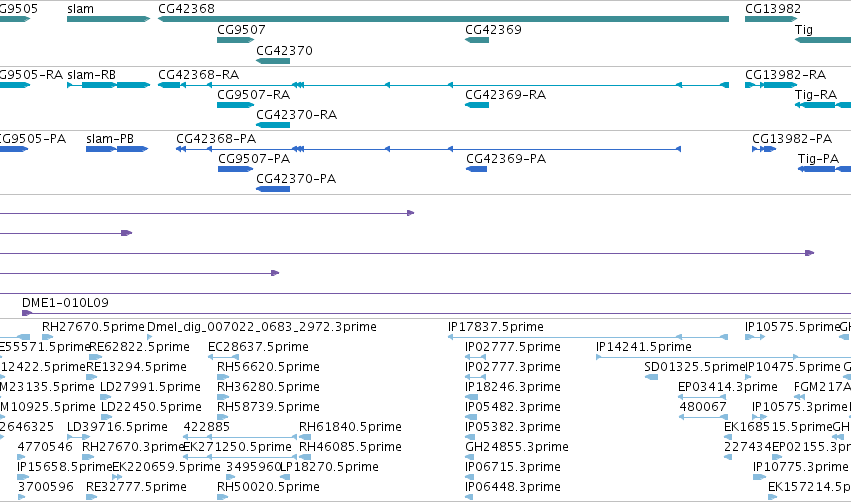
Task: Select the CG42368-PA protein label
Action: (x=216, y=139)
